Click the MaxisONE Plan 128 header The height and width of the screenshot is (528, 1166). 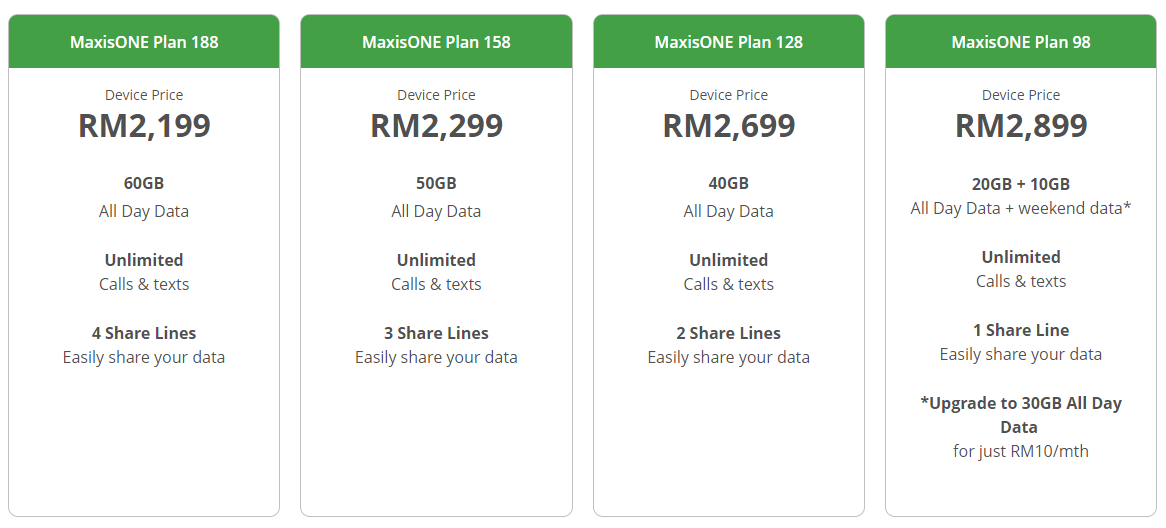tap(728, 42)
